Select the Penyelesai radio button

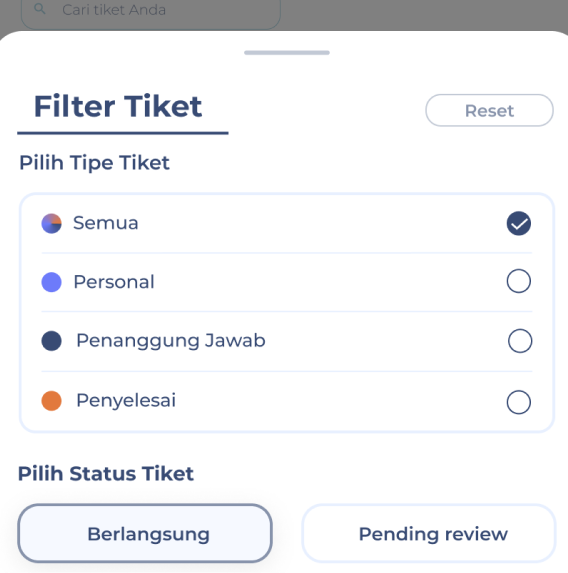click(519, 402)
